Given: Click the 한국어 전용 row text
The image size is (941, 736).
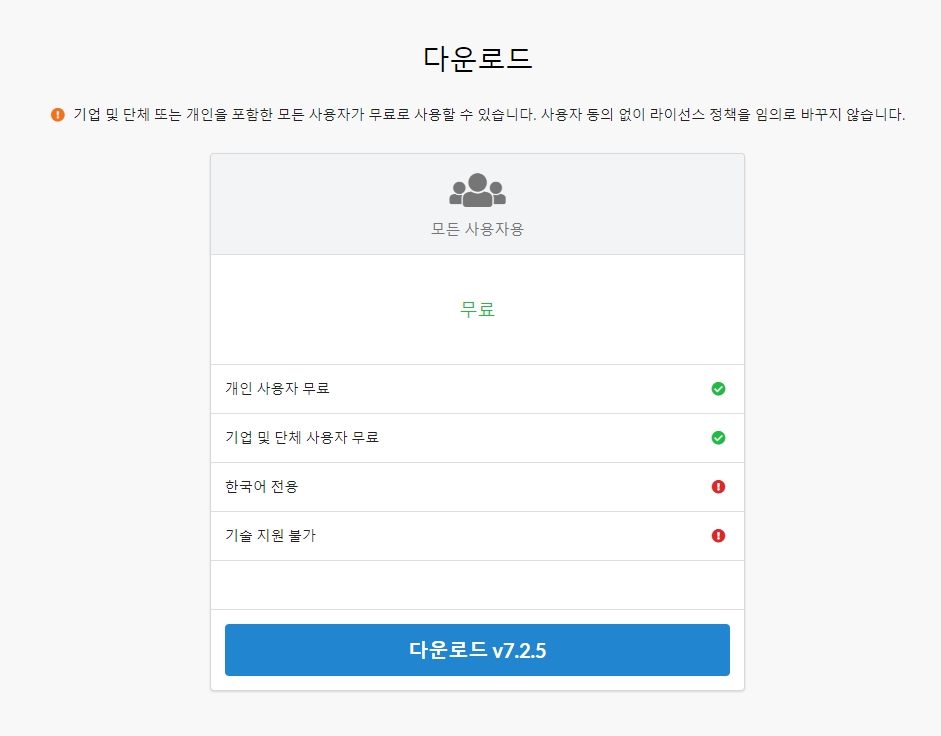Looking at the screenshot, I should point(261,486).
